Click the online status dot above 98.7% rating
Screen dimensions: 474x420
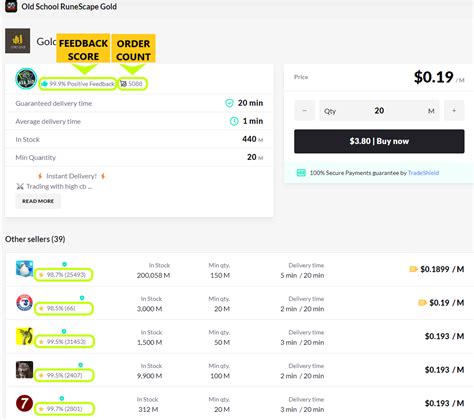[64, 264]
